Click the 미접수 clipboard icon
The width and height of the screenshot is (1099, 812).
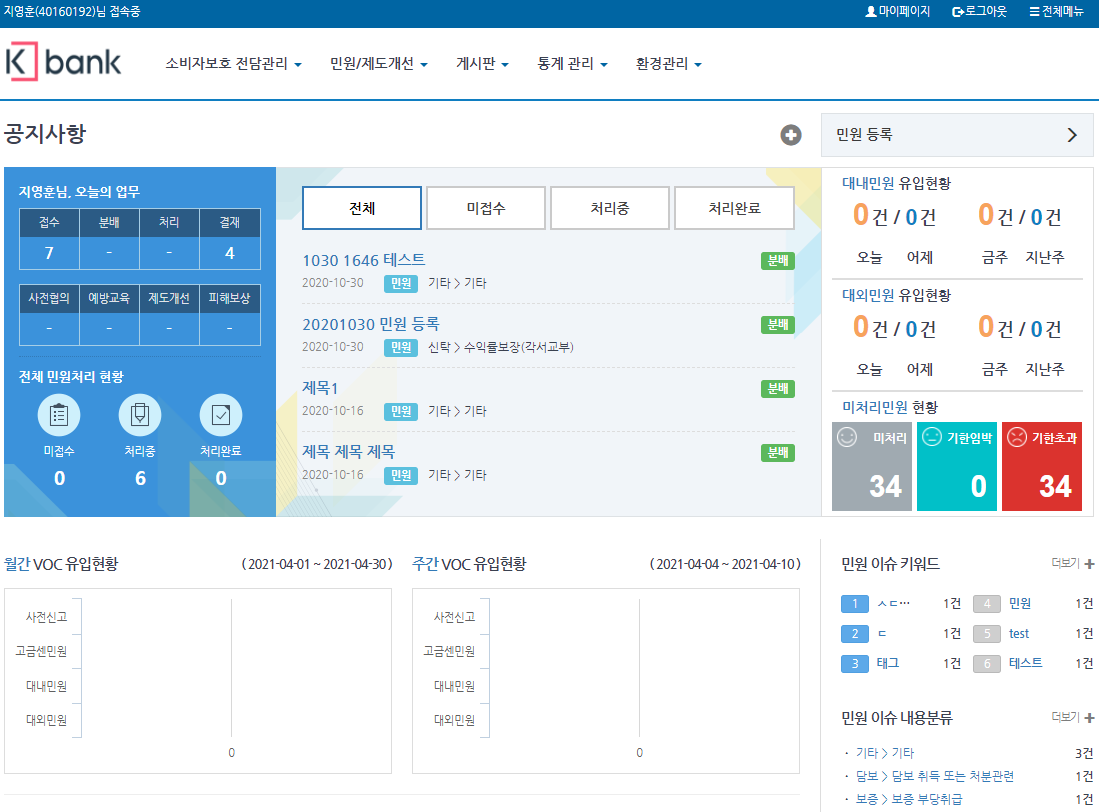click(59, 415)
